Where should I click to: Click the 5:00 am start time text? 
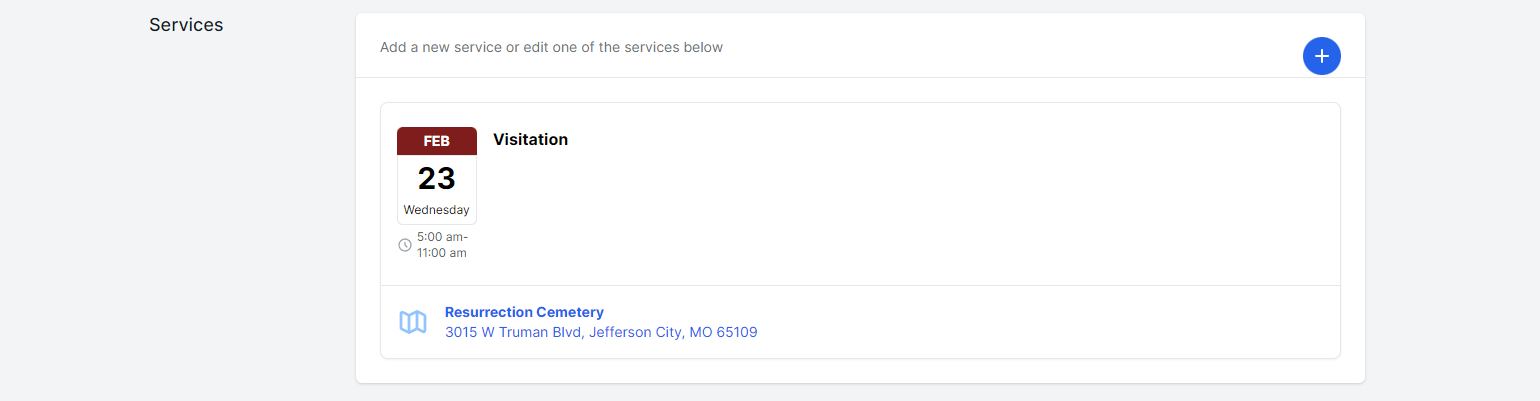click(441, 237)
